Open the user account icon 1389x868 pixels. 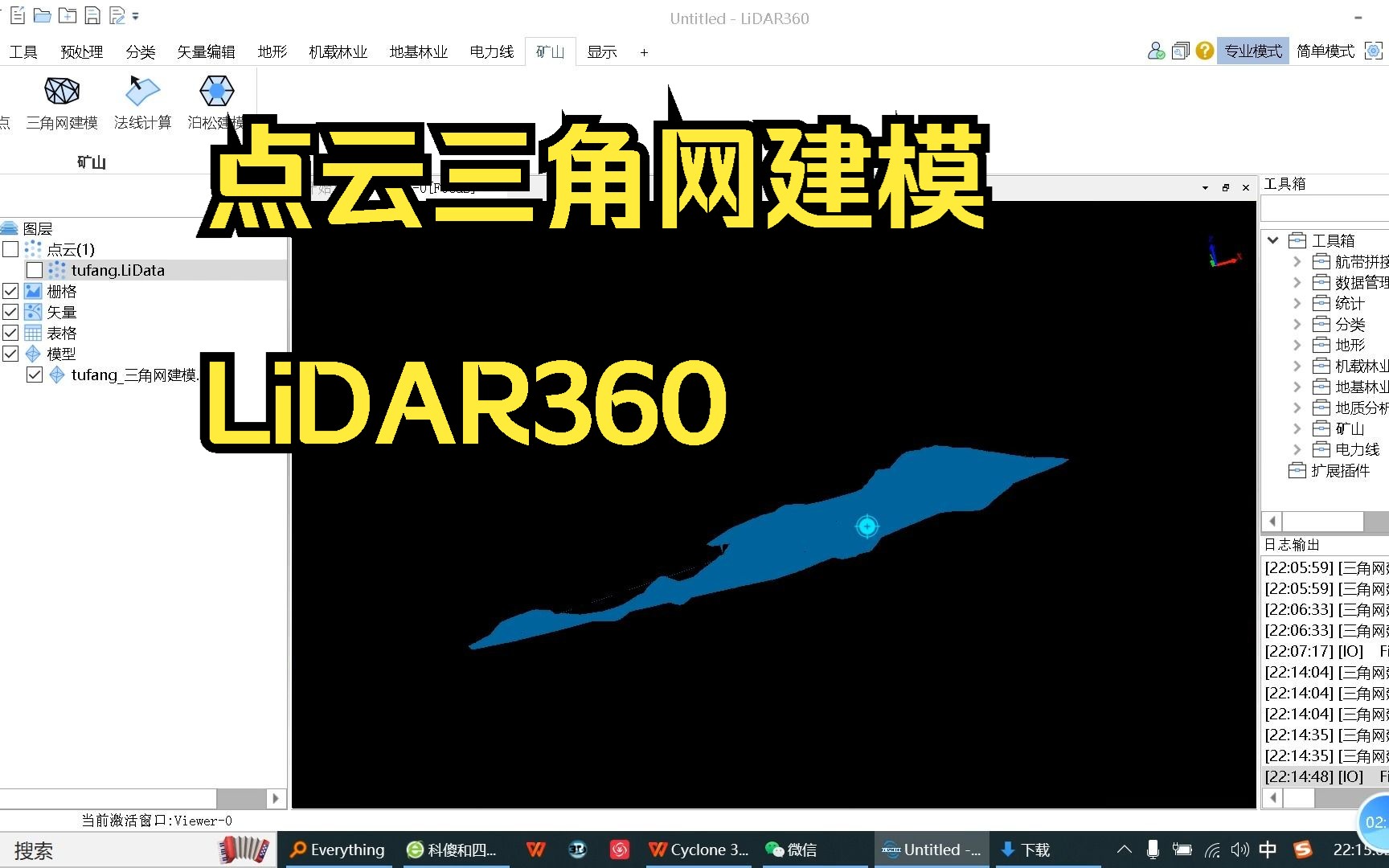1156,51
